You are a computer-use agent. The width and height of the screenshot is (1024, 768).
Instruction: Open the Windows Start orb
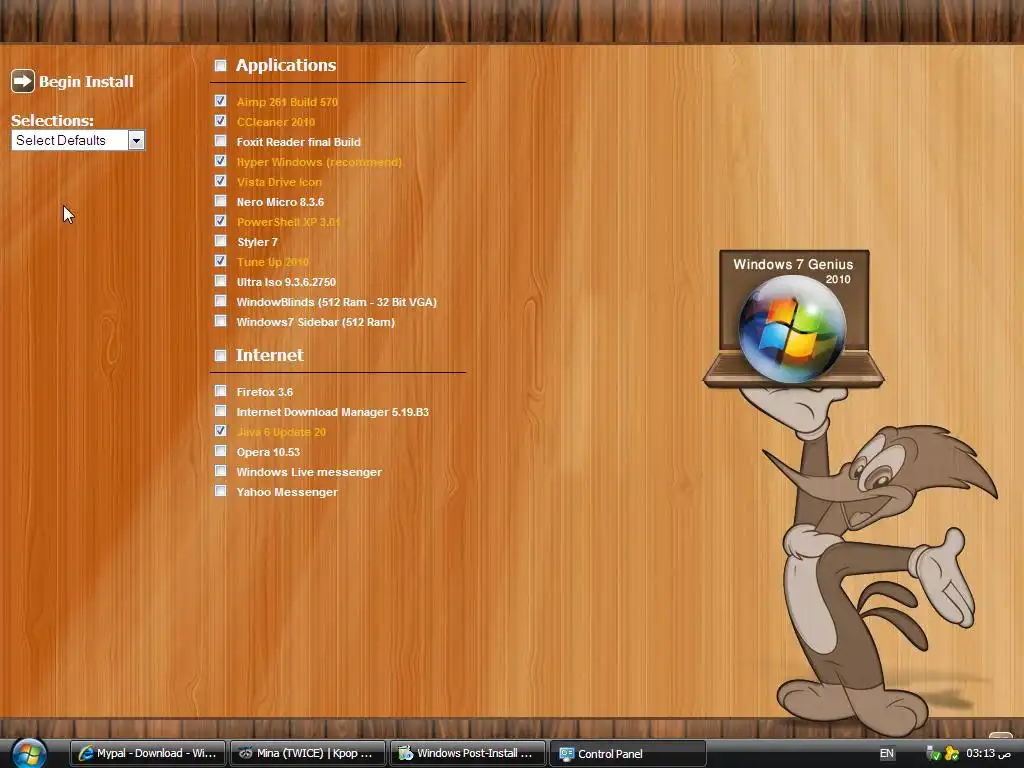point(29,753)
